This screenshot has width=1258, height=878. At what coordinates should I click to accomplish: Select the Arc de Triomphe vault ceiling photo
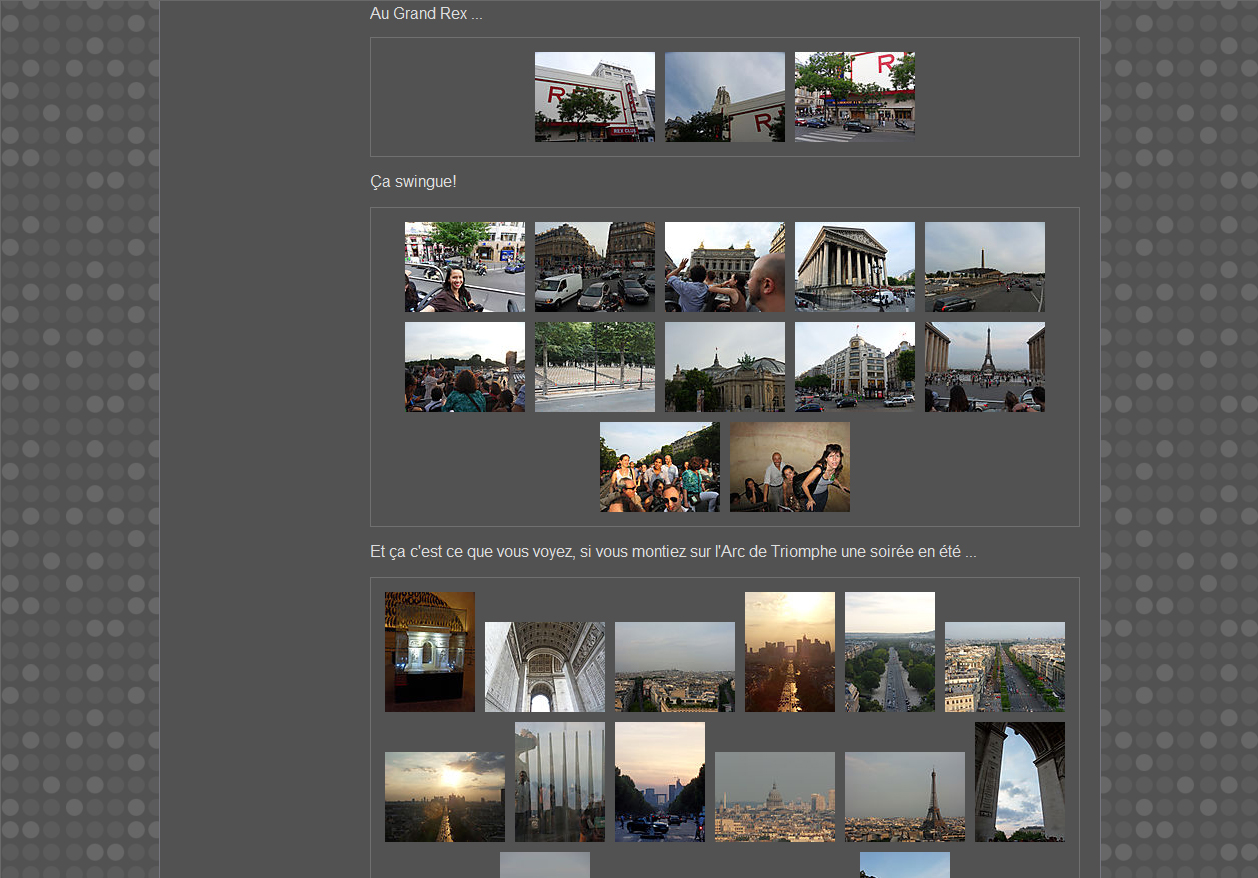544,667
